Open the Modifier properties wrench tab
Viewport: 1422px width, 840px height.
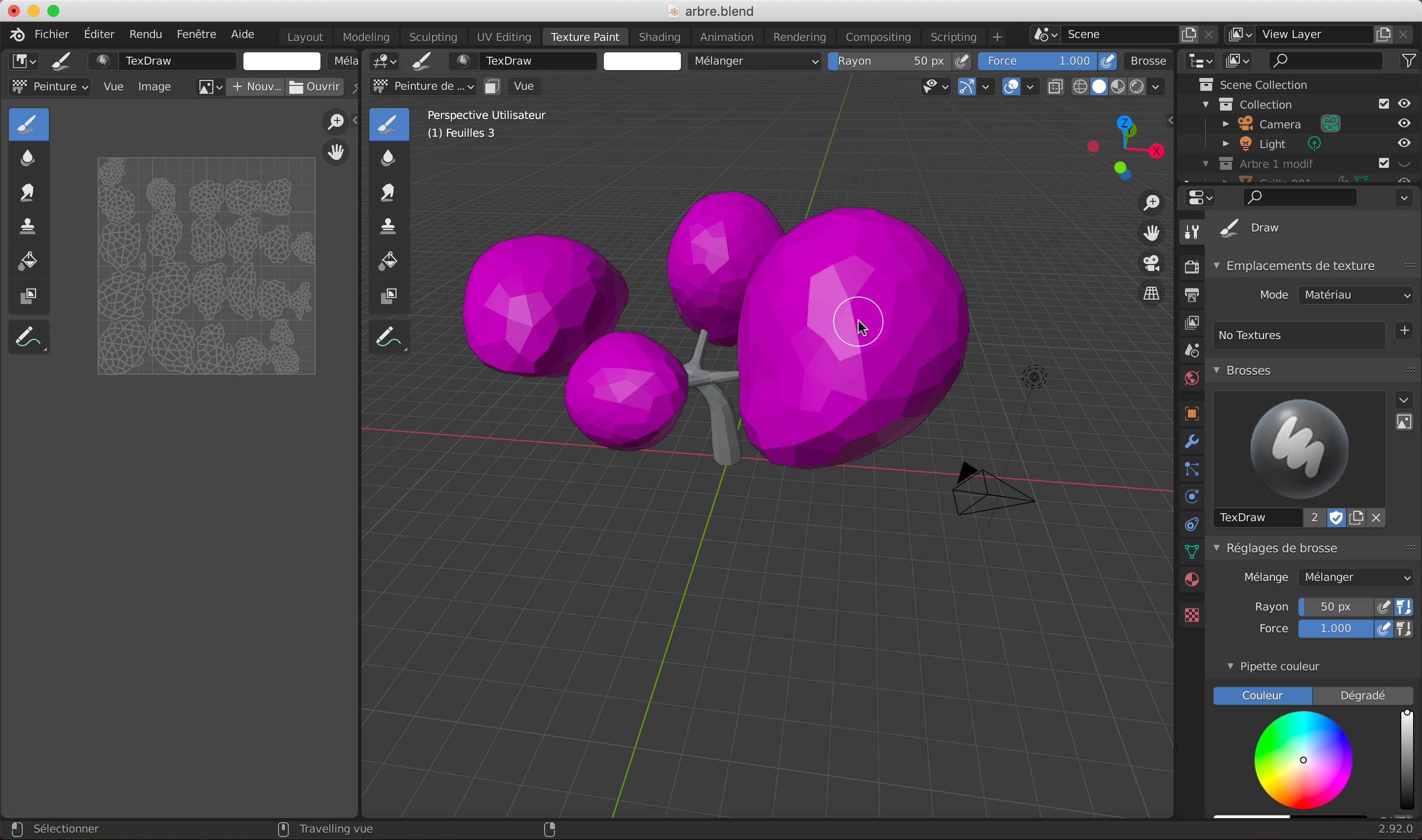1191,442
